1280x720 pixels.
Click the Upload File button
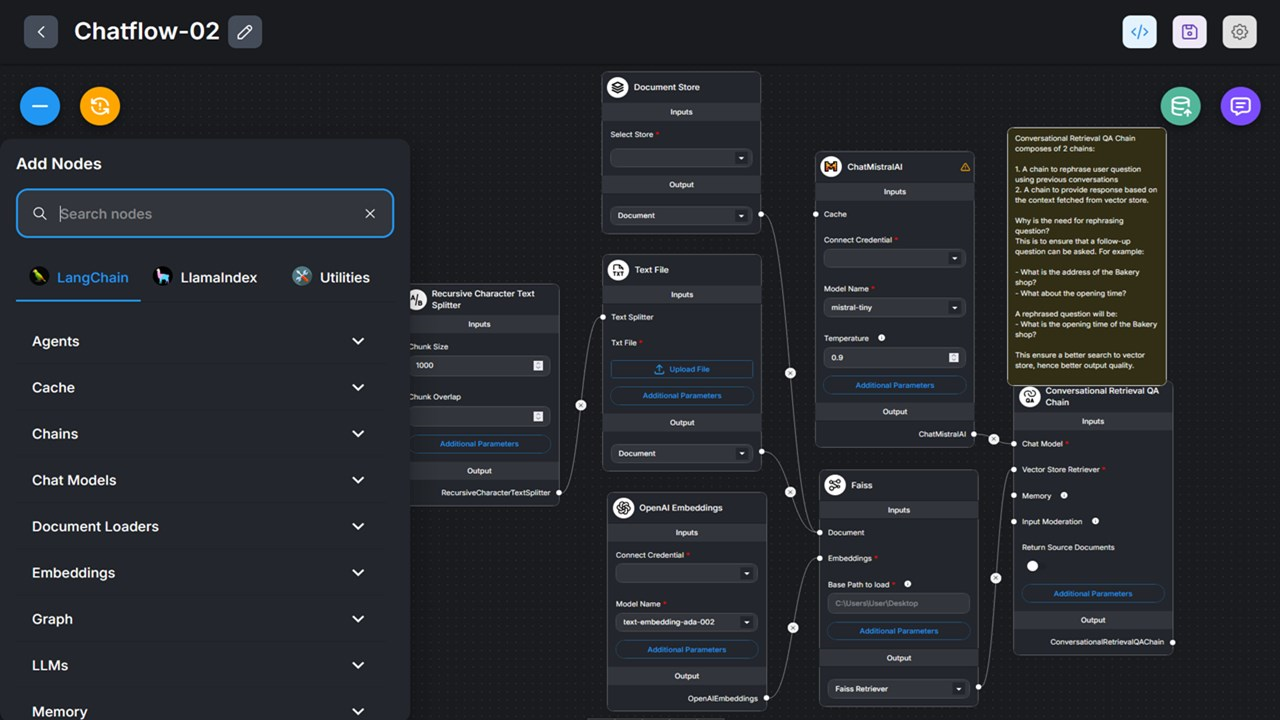coord(682,369)
